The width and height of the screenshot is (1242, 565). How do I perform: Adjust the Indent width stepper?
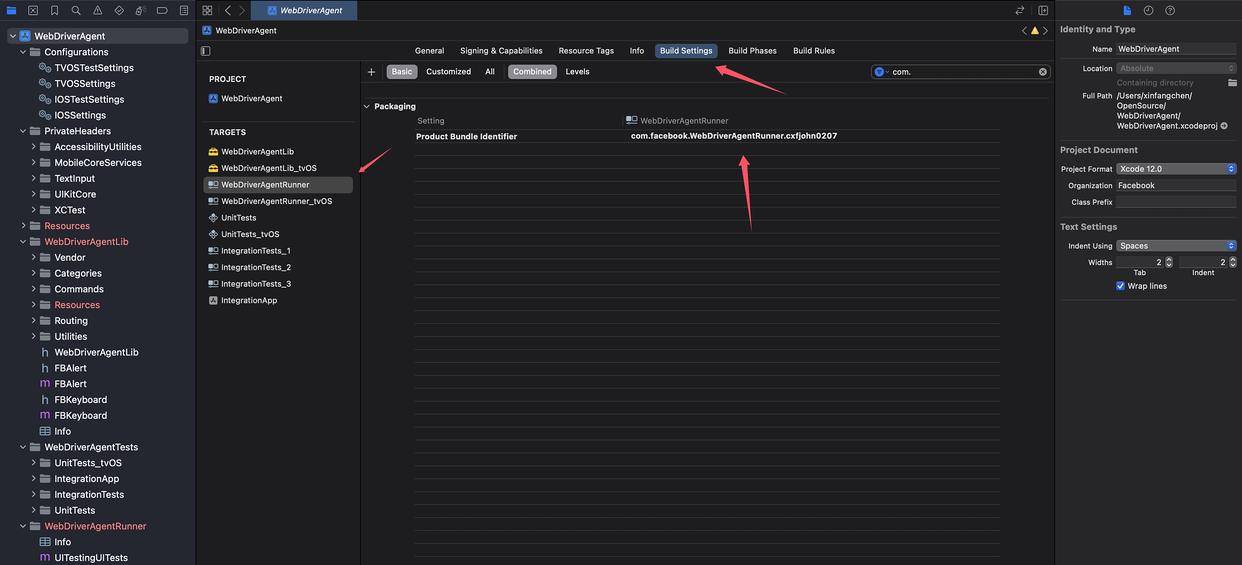tap(1232, 262)
